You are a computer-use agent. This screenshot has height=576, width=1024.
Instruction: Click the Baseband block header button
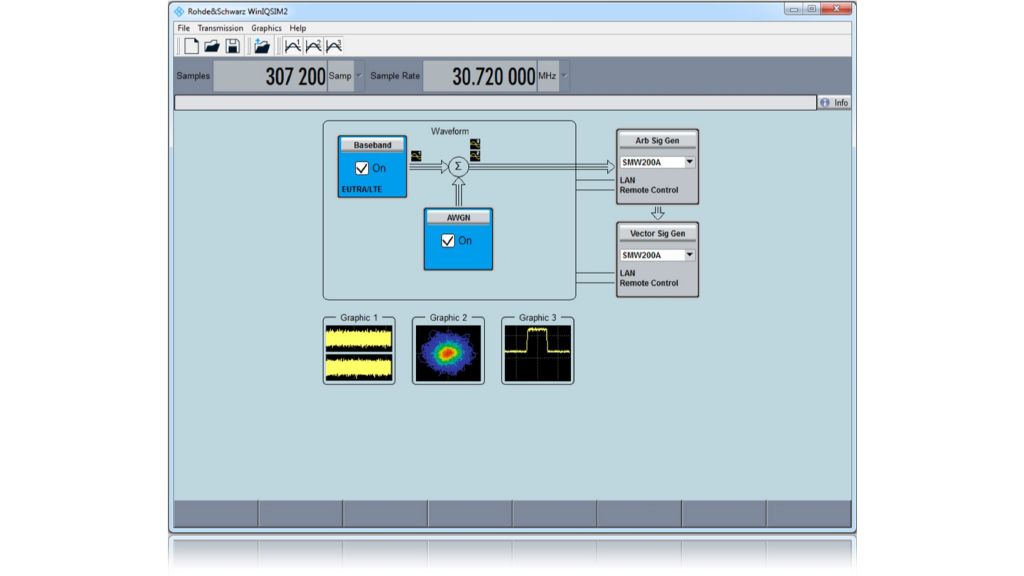coord(372,145)
